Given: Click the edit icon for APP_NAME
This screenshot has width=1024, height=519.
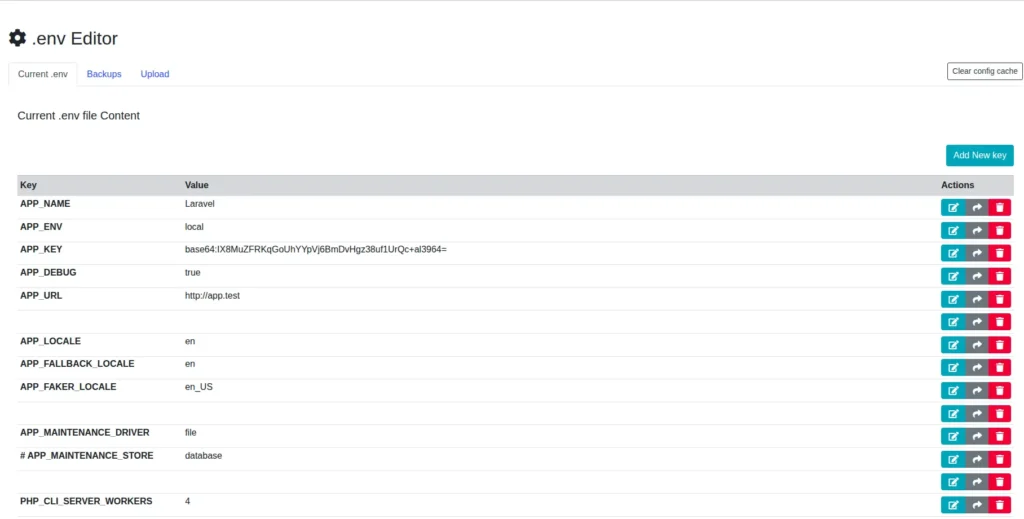Looking at the screenshot, I should (953, 208).
